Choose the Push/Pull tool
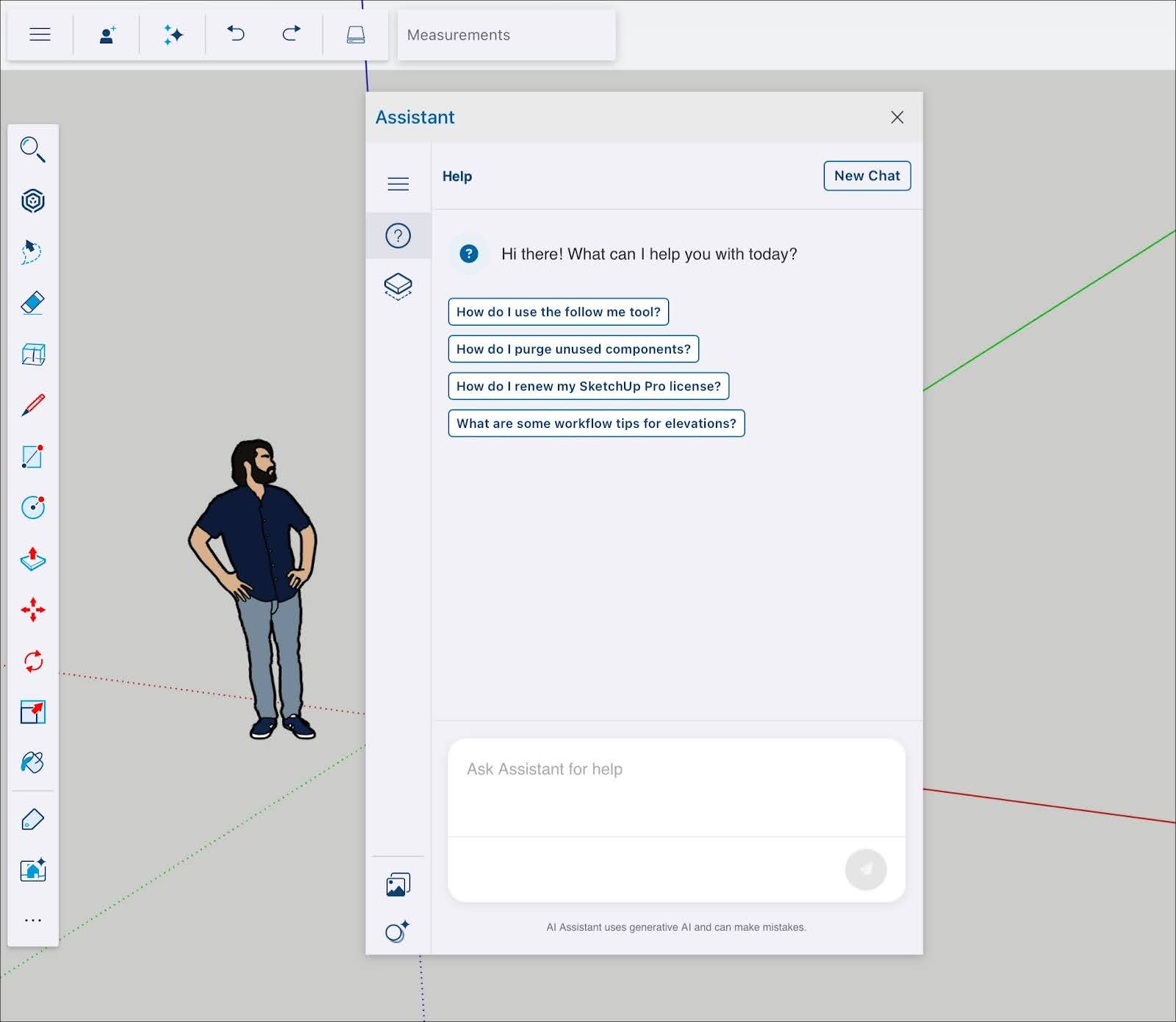This screenshot has width=1176, height=1022. tap(33, 560)
